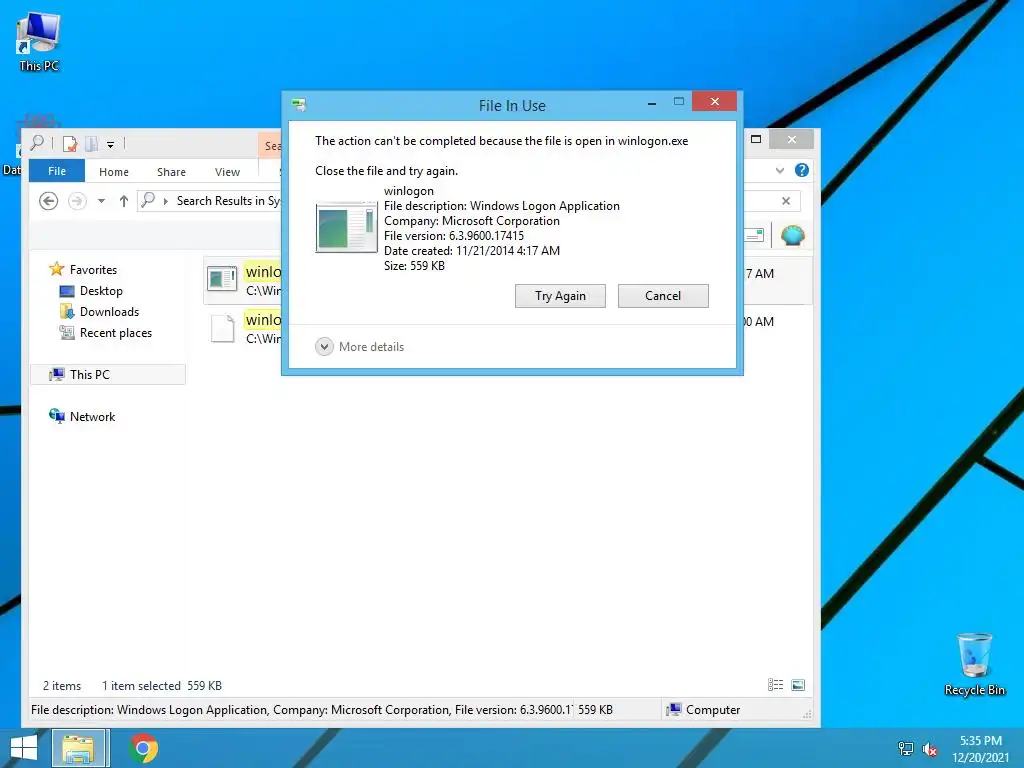
Task: Click the email toolbar icon beside seashell
Action: (x=754, y=235)
